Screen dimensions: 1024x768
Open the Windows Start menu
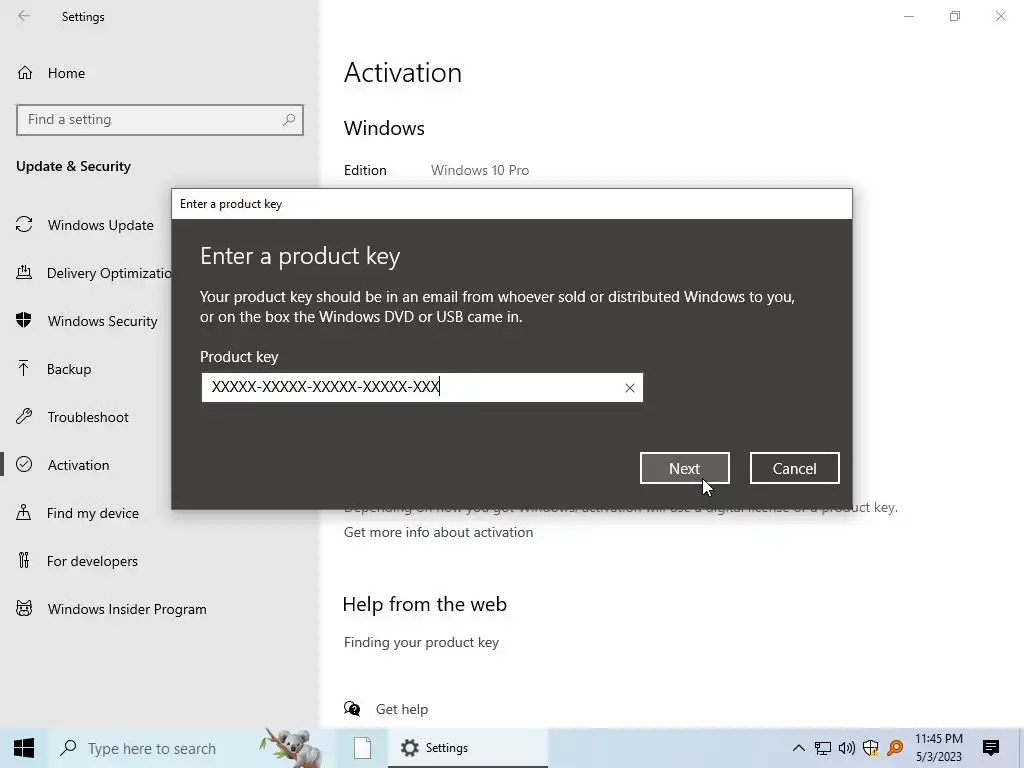(x=24, y=748)
